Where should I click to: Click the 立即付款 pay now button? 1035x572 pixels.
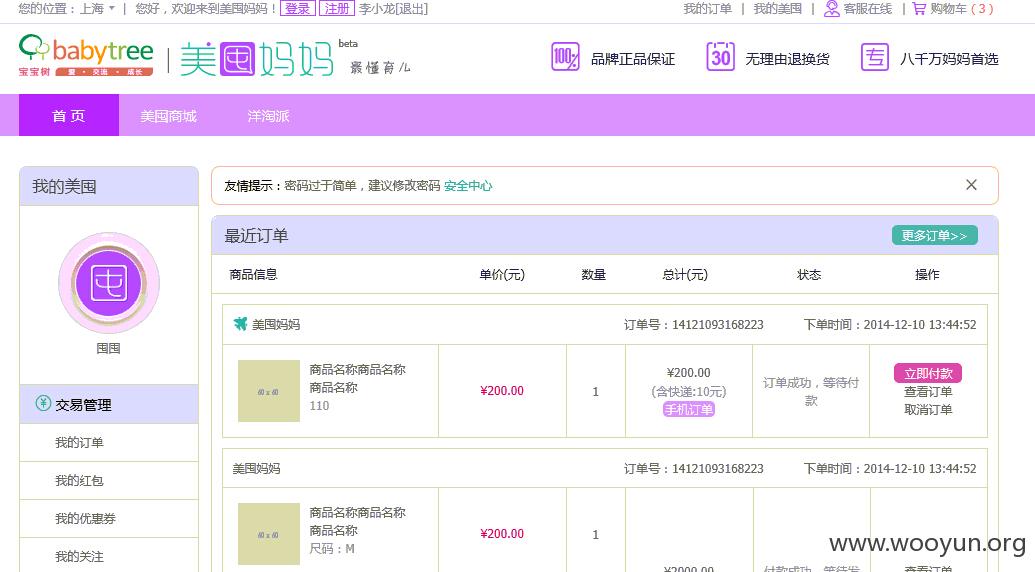click(x=928, y=373)
